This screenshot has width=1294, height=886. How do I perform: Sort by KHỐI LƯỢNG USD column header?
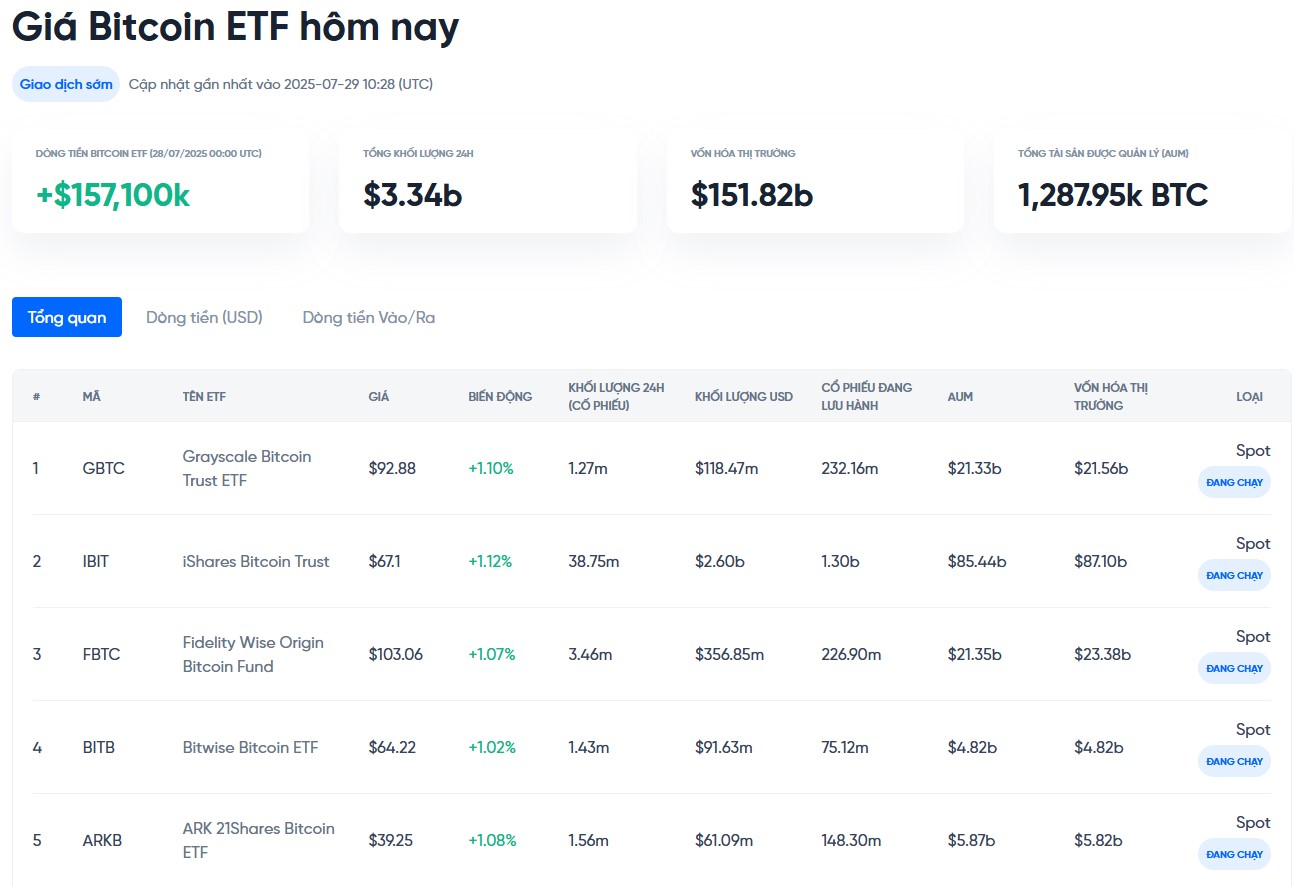pyautogui.click(x=744, y=397)
